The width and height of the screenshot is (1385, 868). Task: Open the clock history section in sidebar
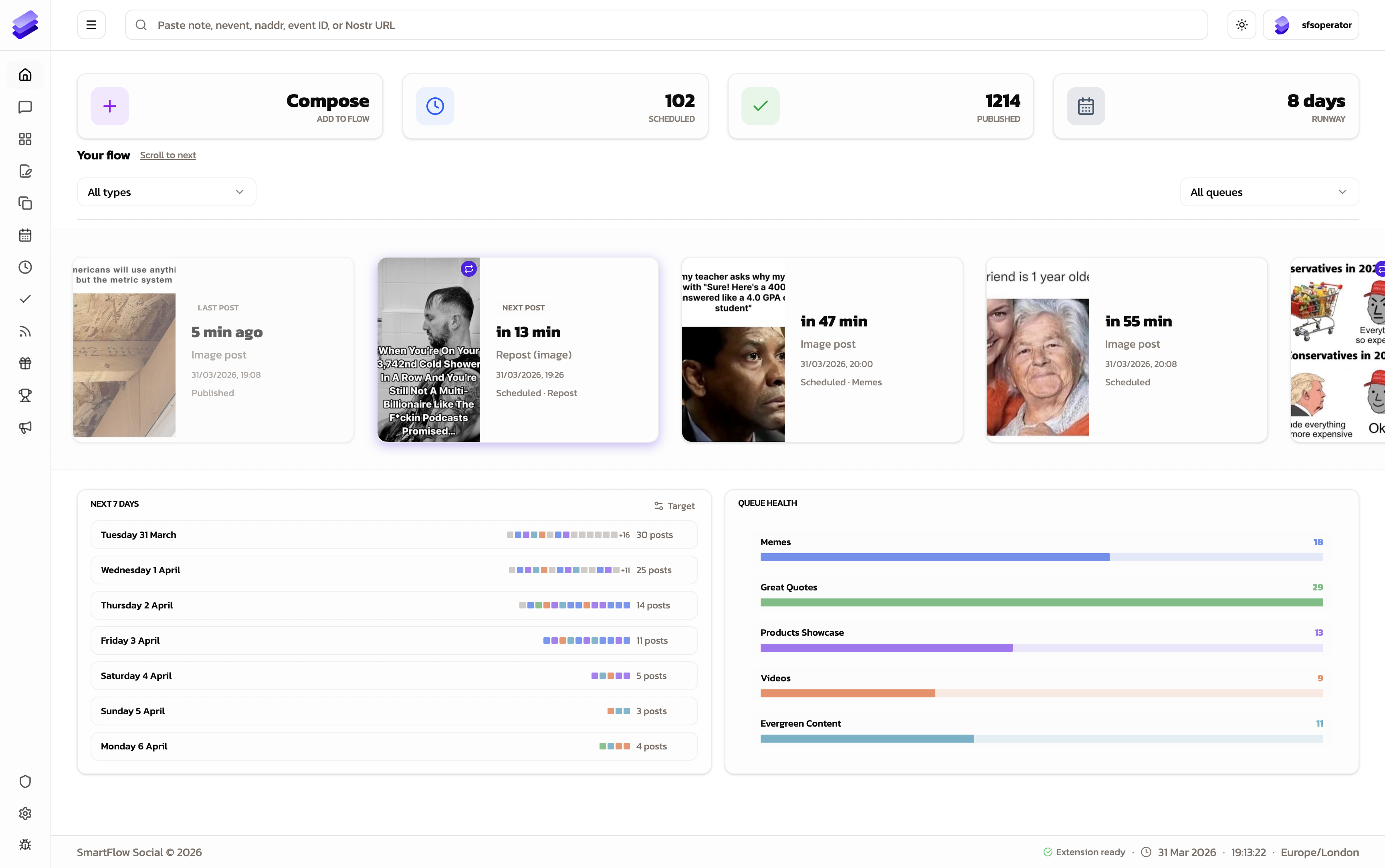(x=25, y=267)
